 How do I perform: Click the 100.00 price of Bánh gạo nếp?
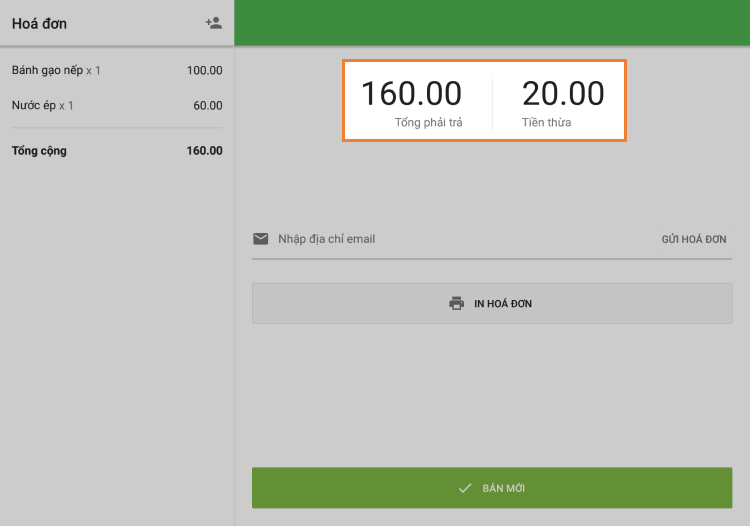point(204,71)
